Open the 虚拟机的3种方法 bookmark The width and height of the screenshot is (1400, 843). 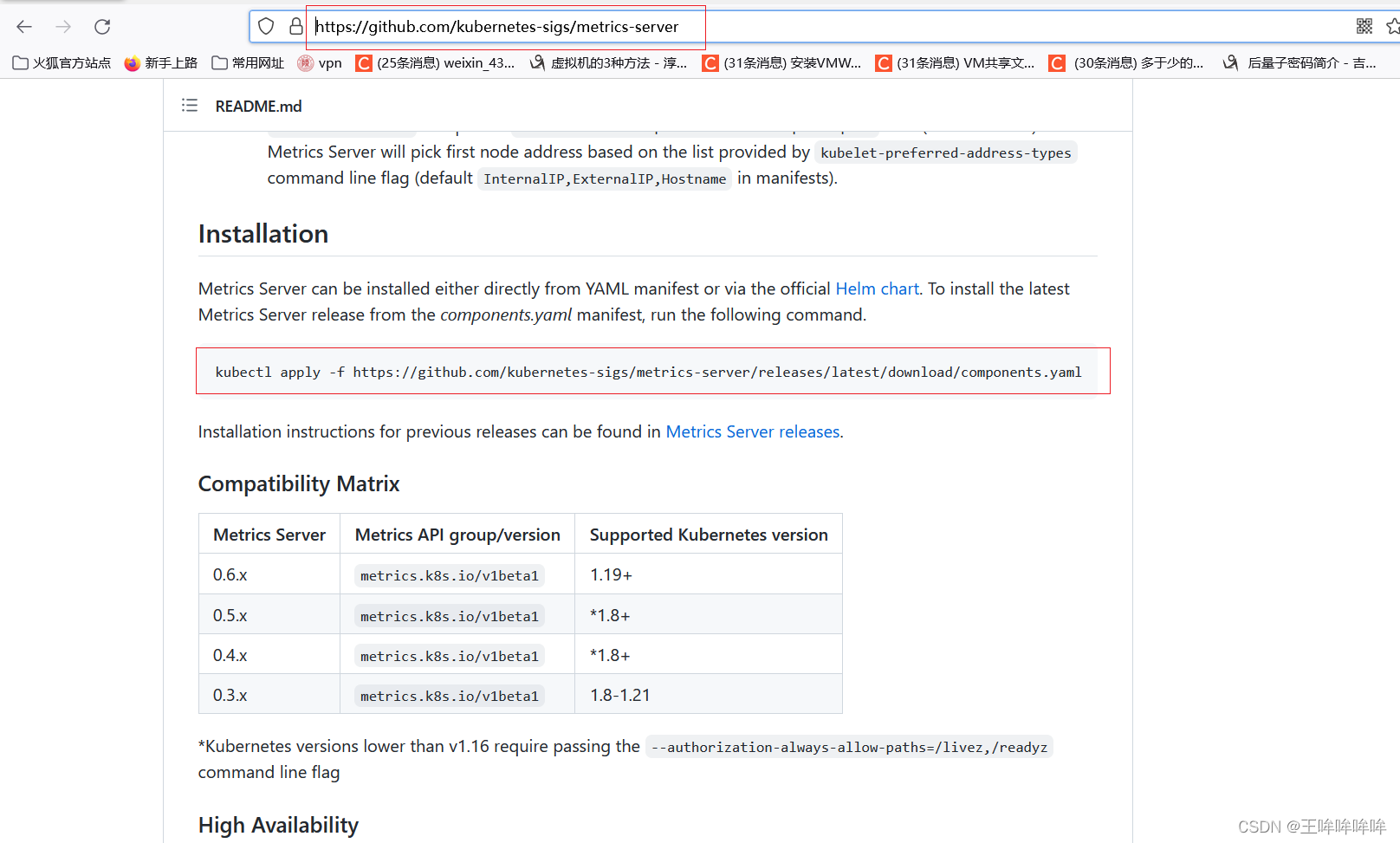click(608, 63)
